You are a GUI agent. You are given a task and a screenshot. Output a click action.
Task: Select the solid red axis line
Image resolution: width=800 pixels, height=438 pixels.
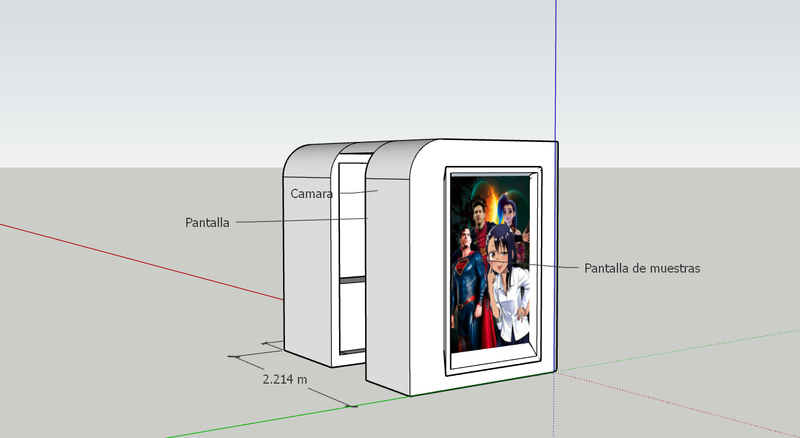pyautogui.click(x=140, y=261)
